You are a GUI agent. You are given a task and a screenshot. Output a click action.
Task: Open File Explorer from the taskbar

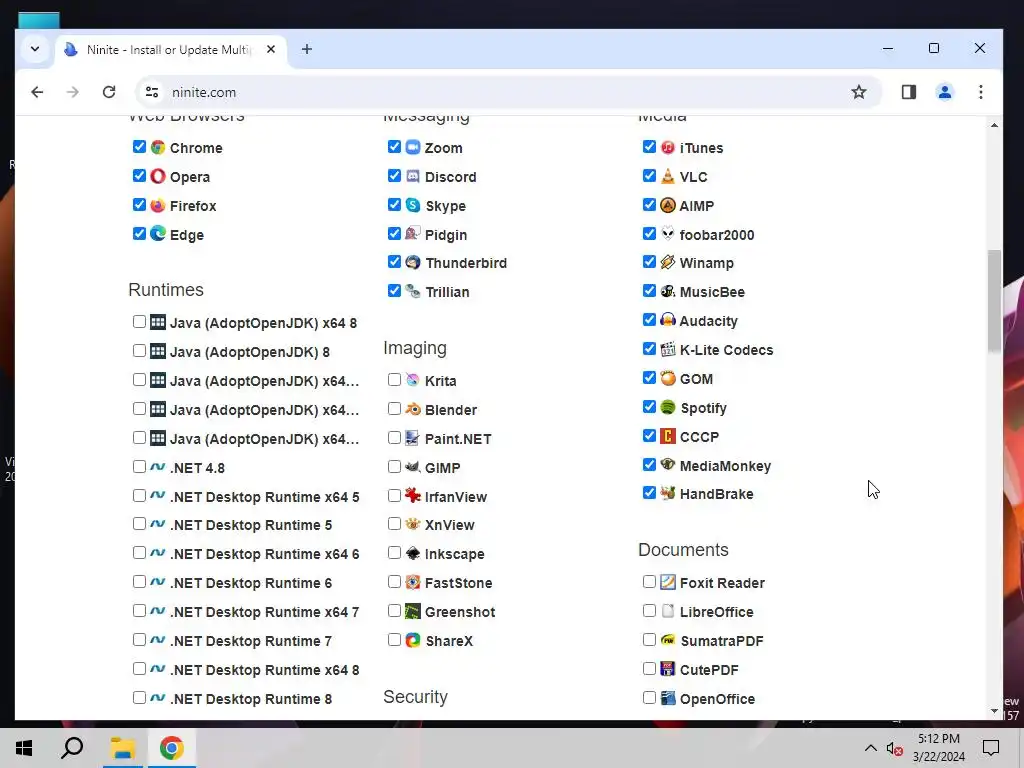122,748
